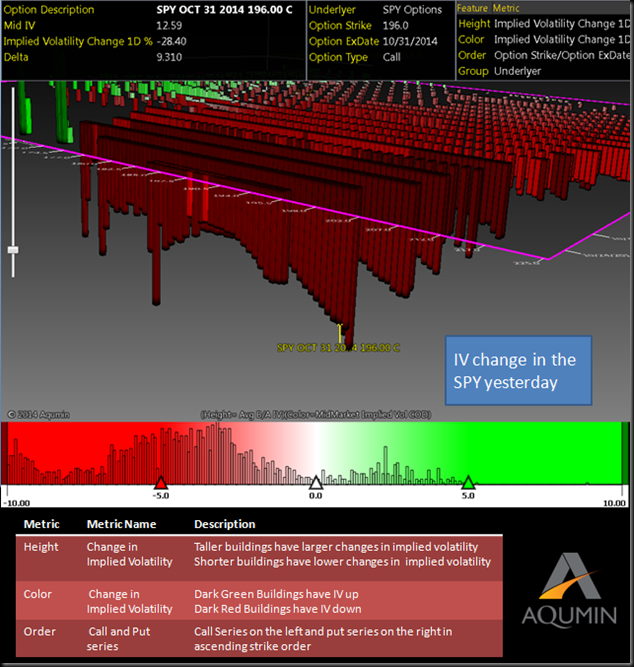This screenshot has height=667, width=634.
Task: Click the vertical zoom slider handle
Action: tap(13, 250)
